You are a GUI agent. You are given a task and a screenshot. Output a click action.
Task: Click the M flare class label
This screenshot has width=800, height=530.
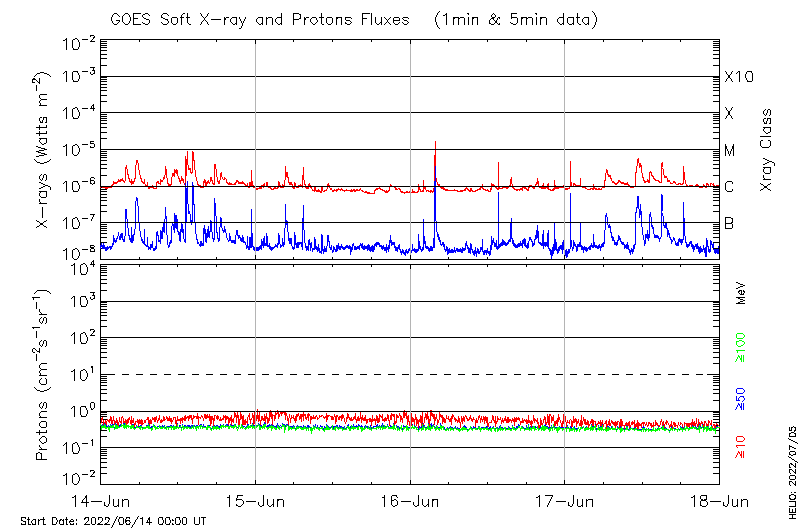click(x=730, y=151)
